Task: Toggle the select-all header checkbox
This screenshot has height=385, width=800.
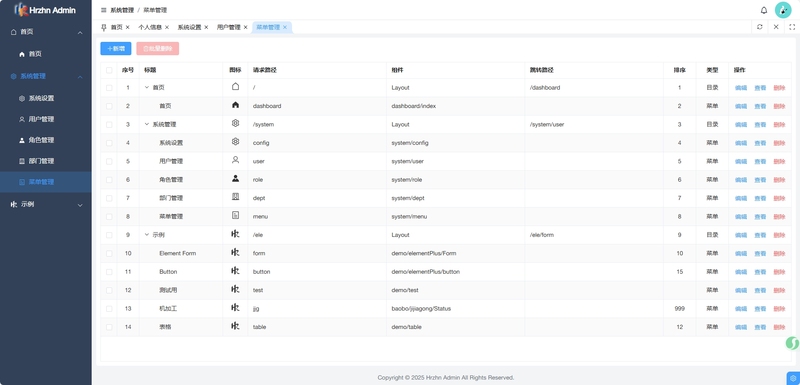Action: 109,70
